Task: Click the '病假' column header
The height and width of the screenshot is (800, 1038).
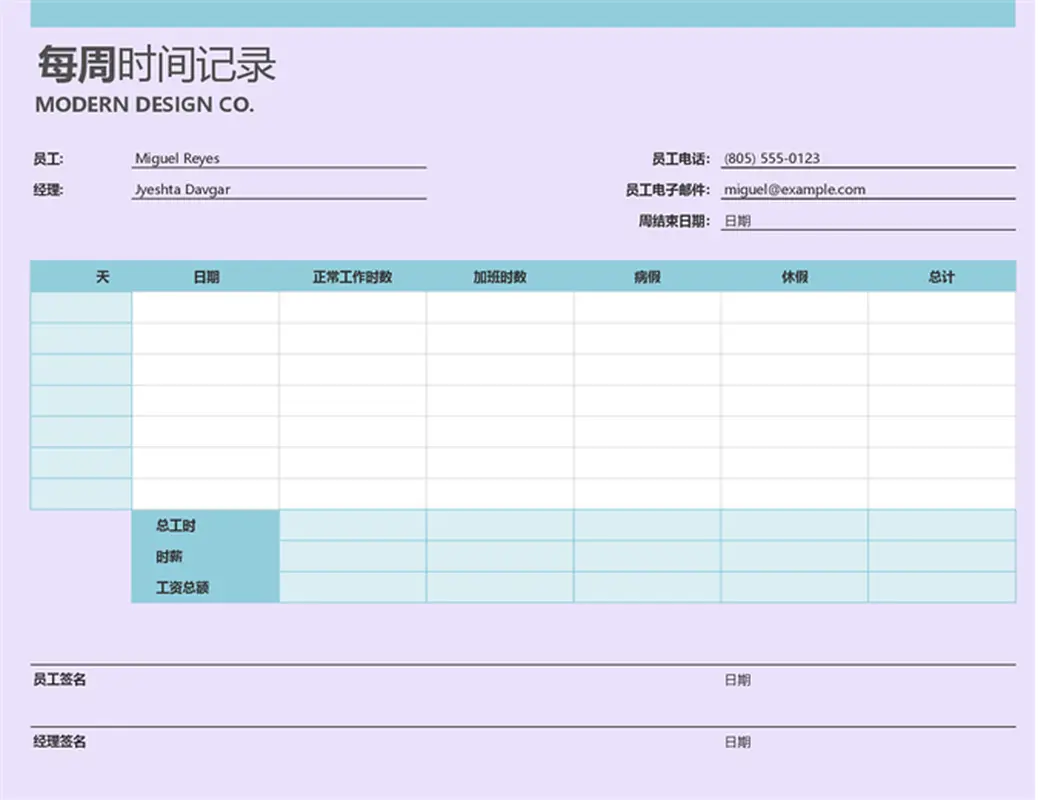Action: 647,277
